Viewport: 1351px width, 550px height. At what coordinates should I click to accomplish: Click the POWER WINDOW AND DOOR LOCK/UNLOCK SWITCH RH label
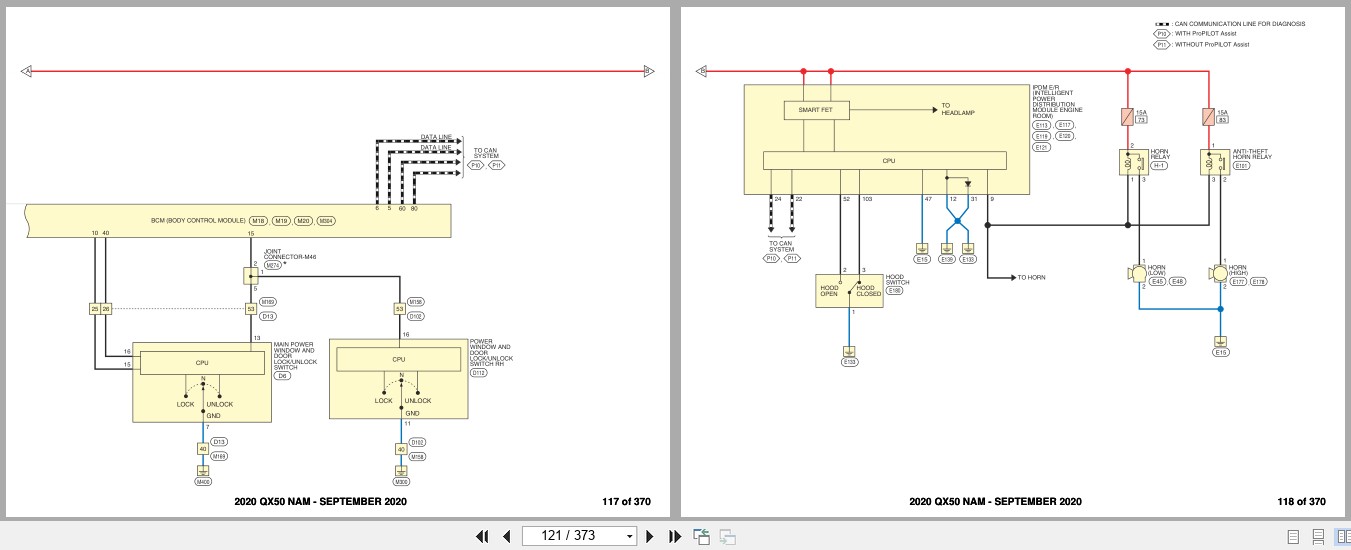(x=492, y=352)
